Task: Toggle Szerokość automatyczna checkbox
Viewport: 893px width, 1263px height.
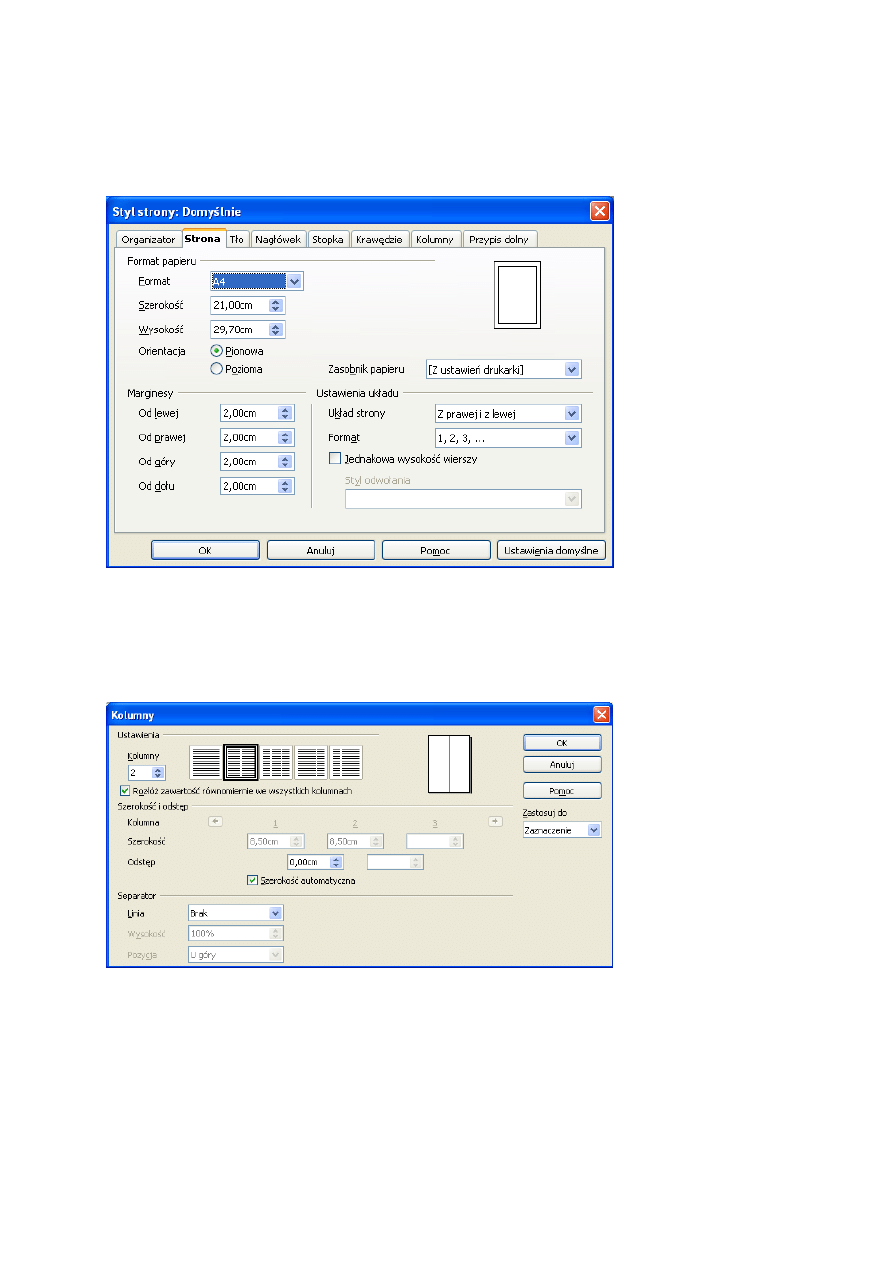Action: coord(253,881)
